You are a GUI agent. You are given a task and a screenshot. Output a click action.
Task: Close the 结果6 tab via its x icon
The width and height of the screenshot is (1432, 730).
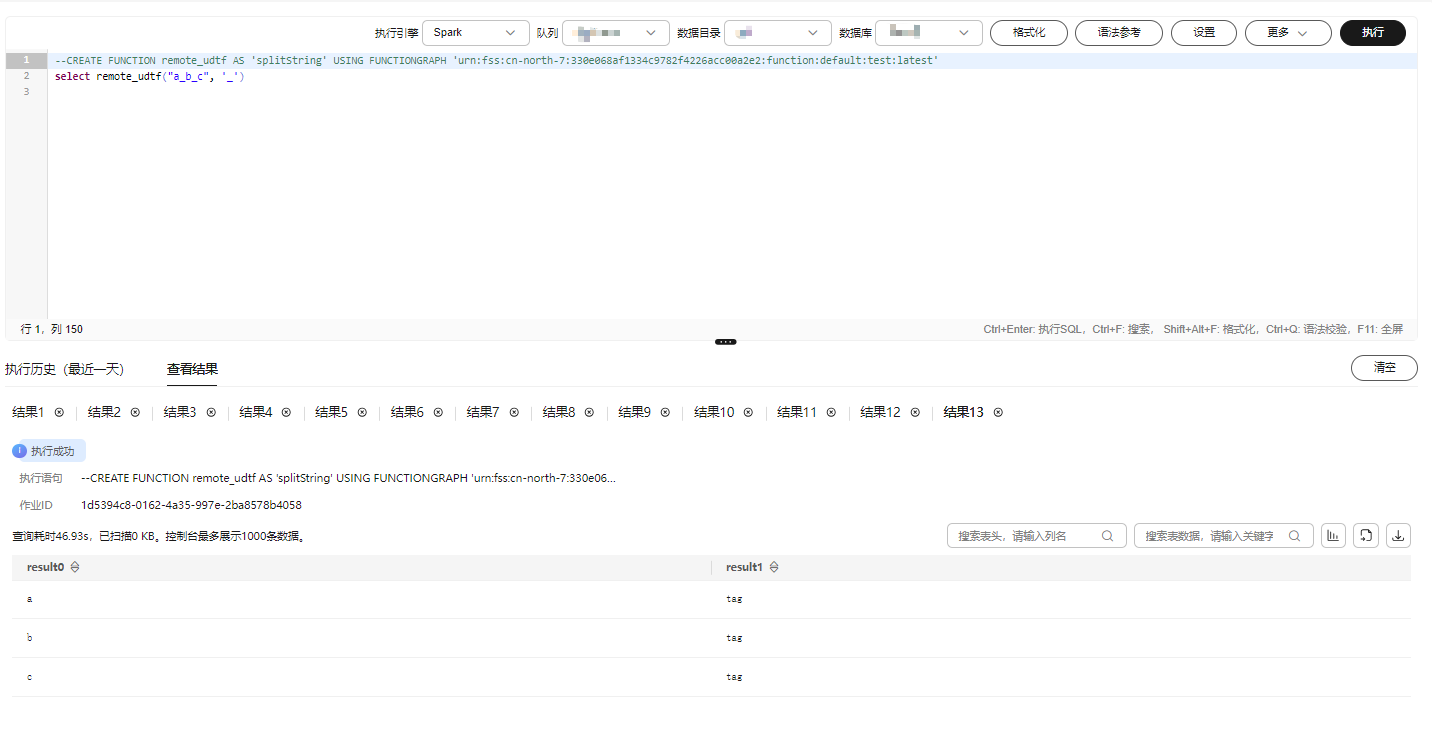(x=438, y=412)
